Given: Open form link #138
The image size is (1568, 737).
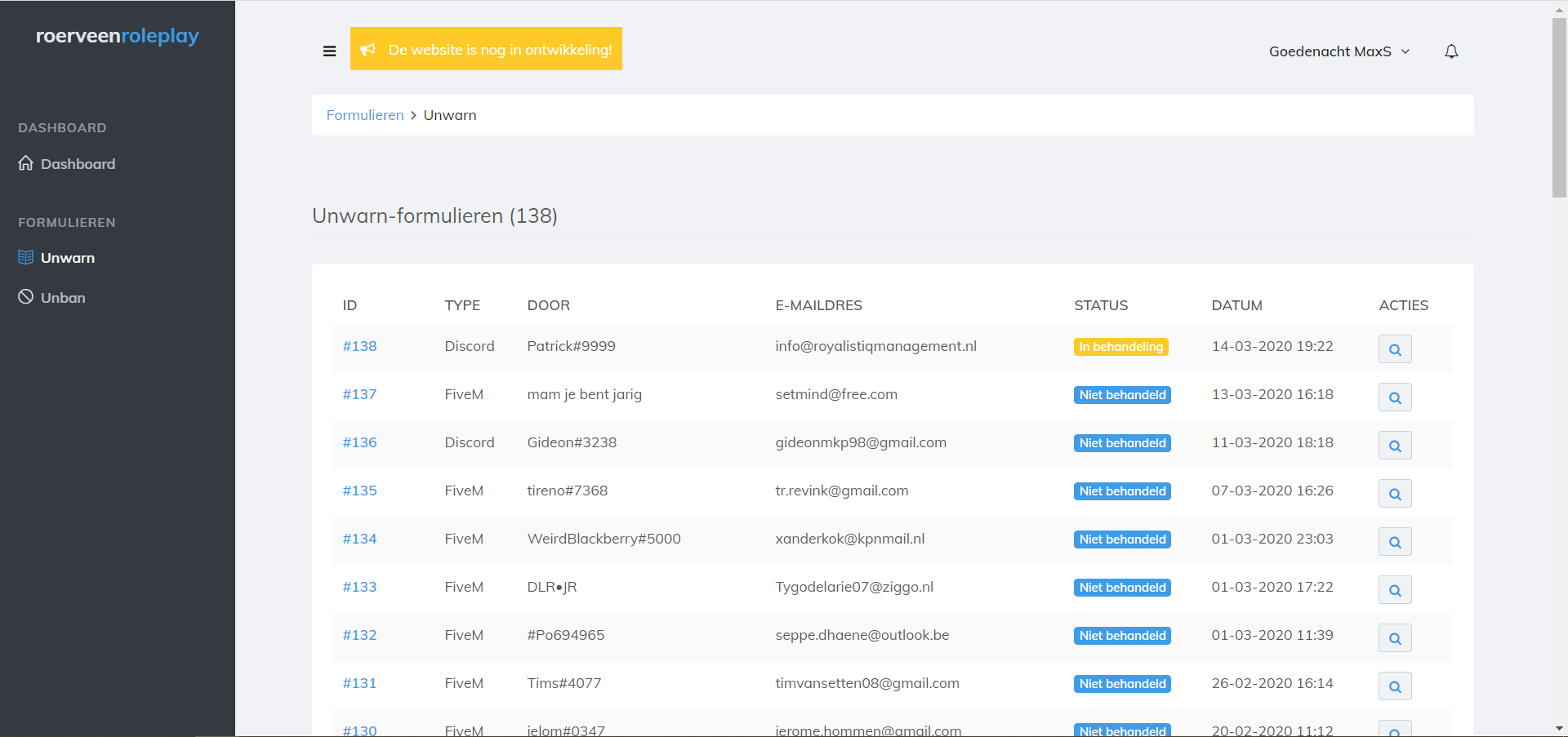Looking at the screenshot, I should (x=359, y=346).
